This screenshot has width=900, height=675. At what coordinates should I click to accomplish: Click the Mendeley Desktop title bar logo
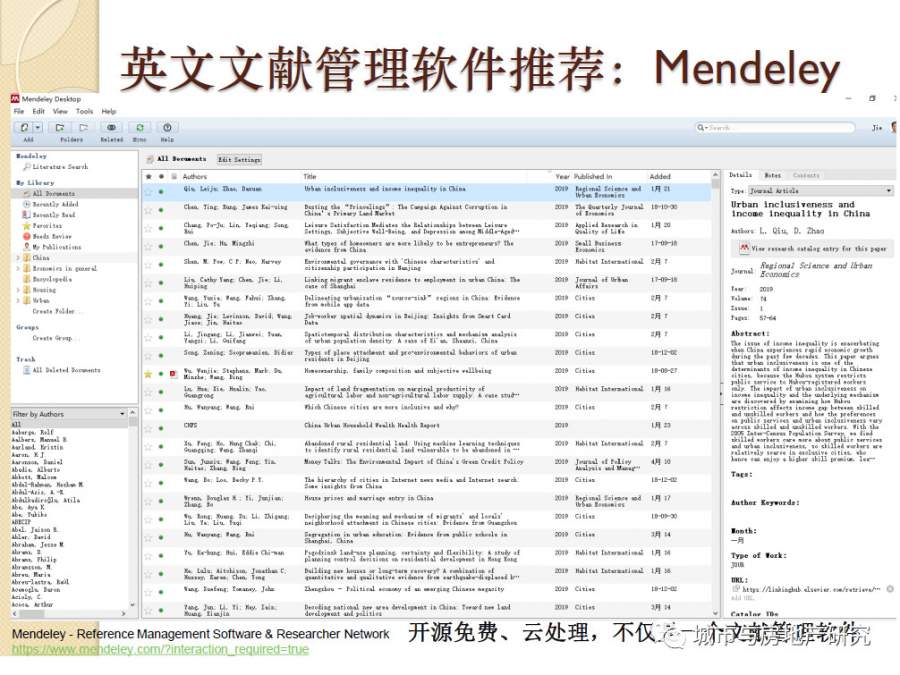coord(15,99)
